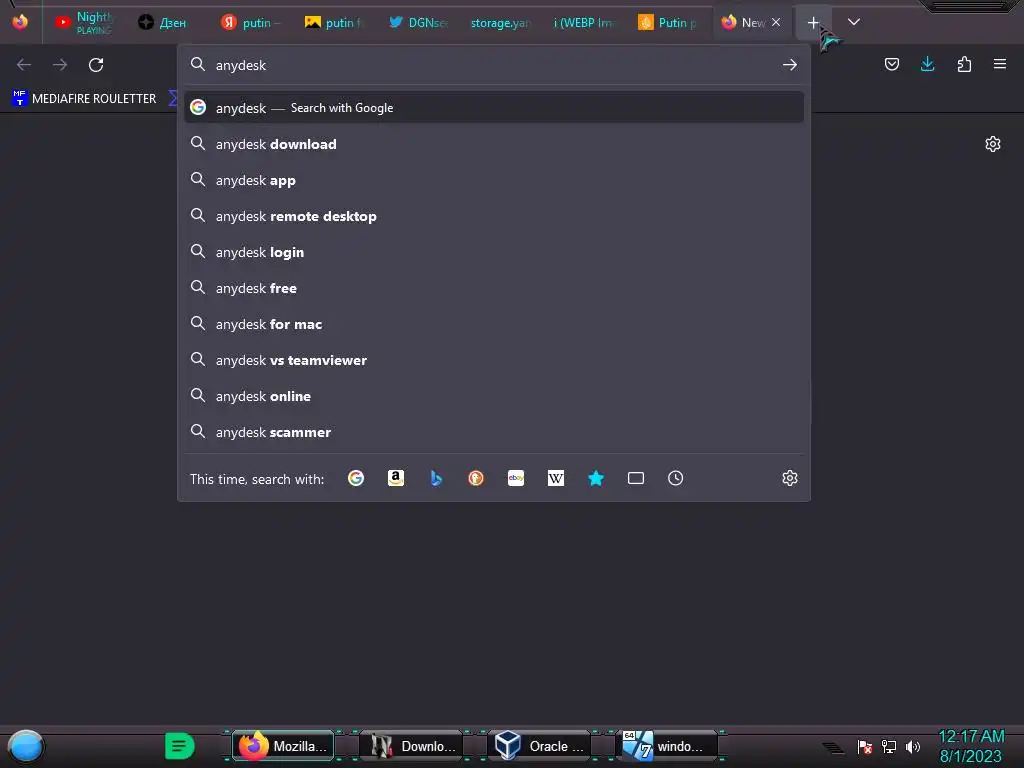Viewport: 1024px width, 768px height.
Task: Switch to Mozilla Firefox taskbar button
Action: point(283,746)
